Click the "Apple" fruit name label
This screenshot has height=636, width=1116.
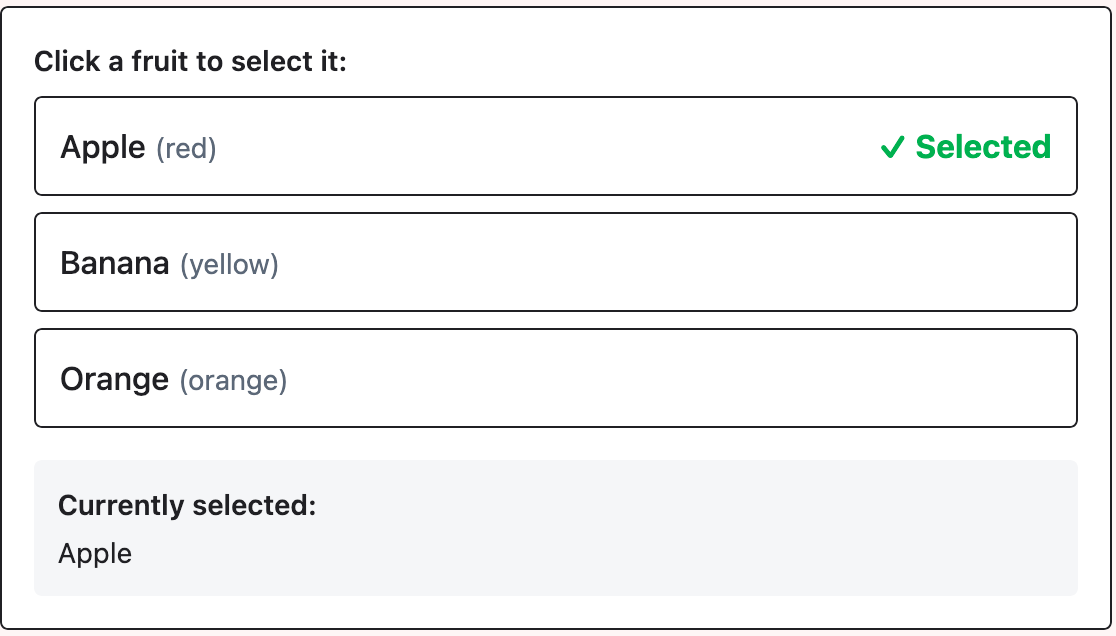tap(103, 147)
